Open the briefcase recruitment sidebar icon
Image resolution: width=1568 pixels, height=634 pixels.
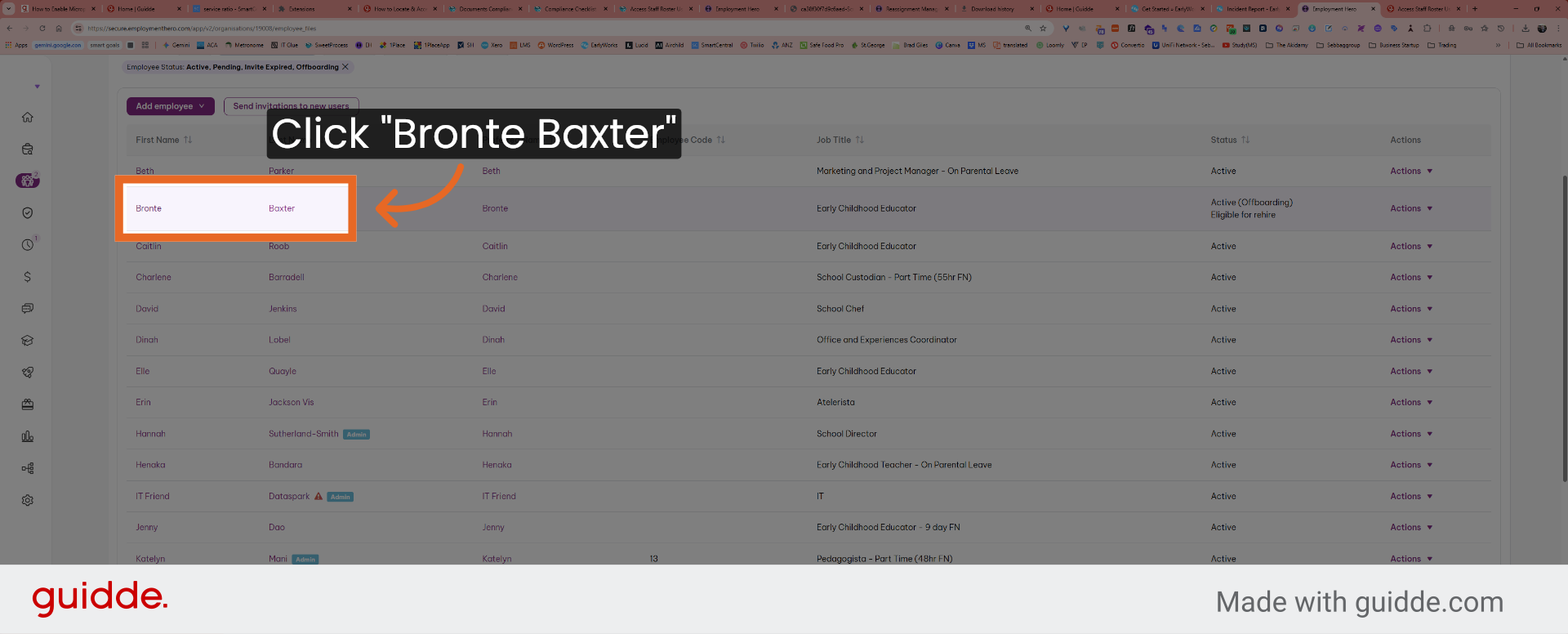27,149
